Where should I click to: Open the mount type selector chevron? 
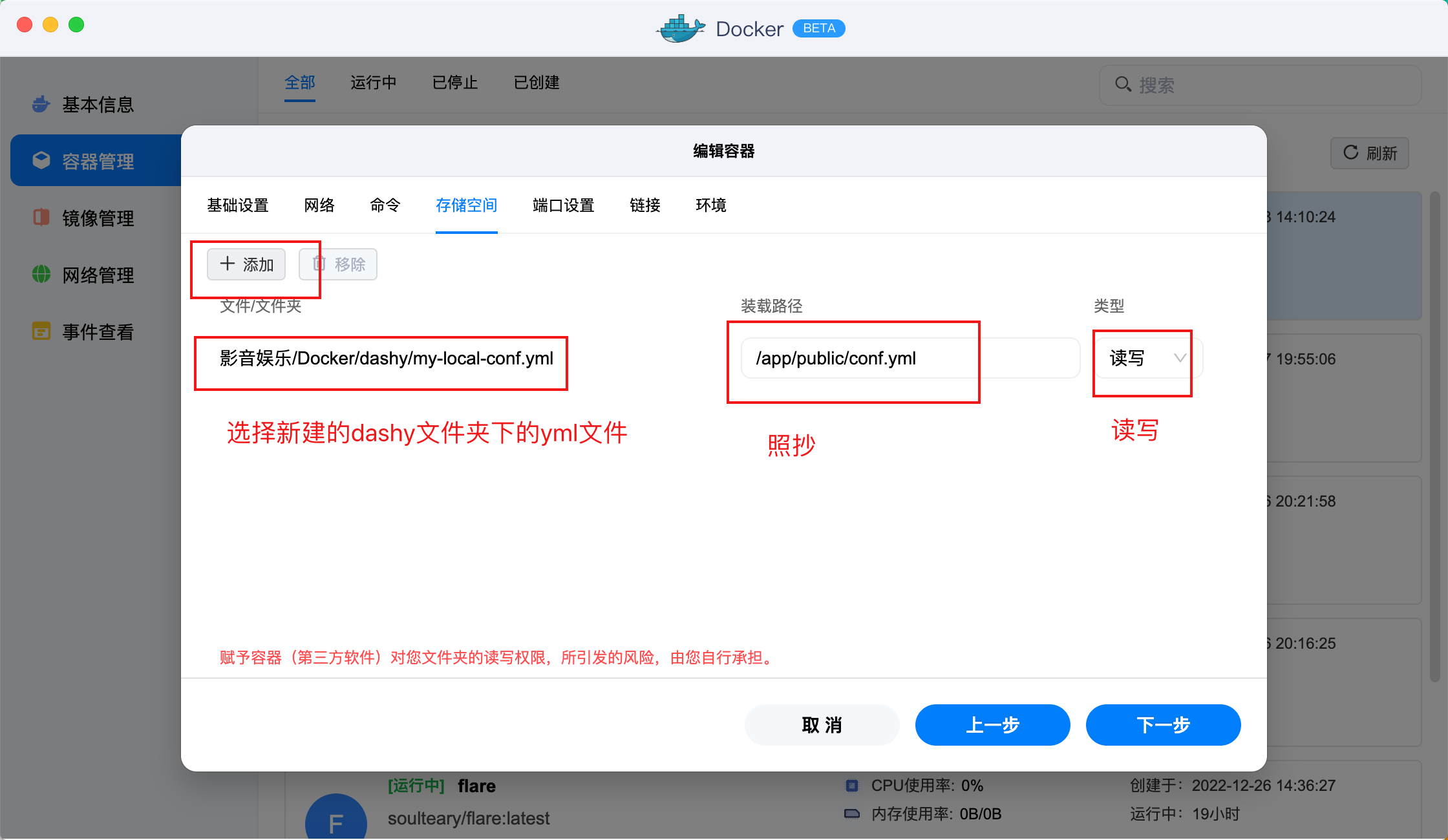1180,358
